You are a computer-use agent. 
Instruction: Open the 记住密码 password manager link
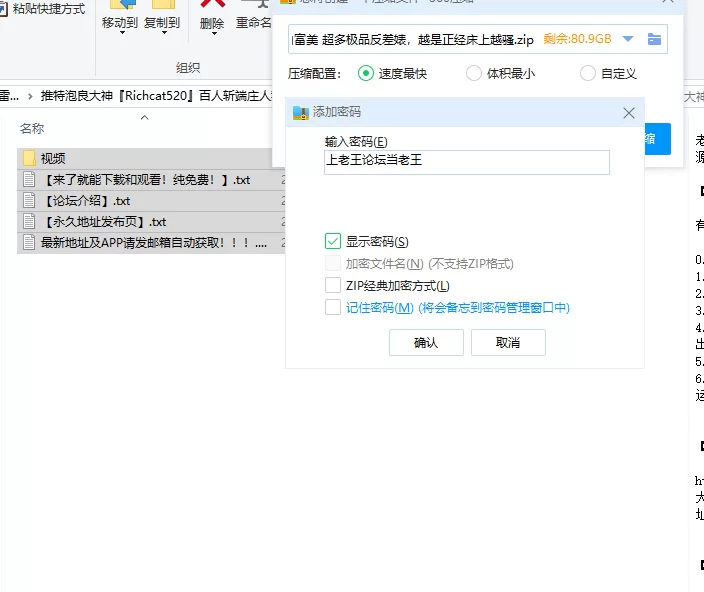pyautogui.click(x=458, y=308)
